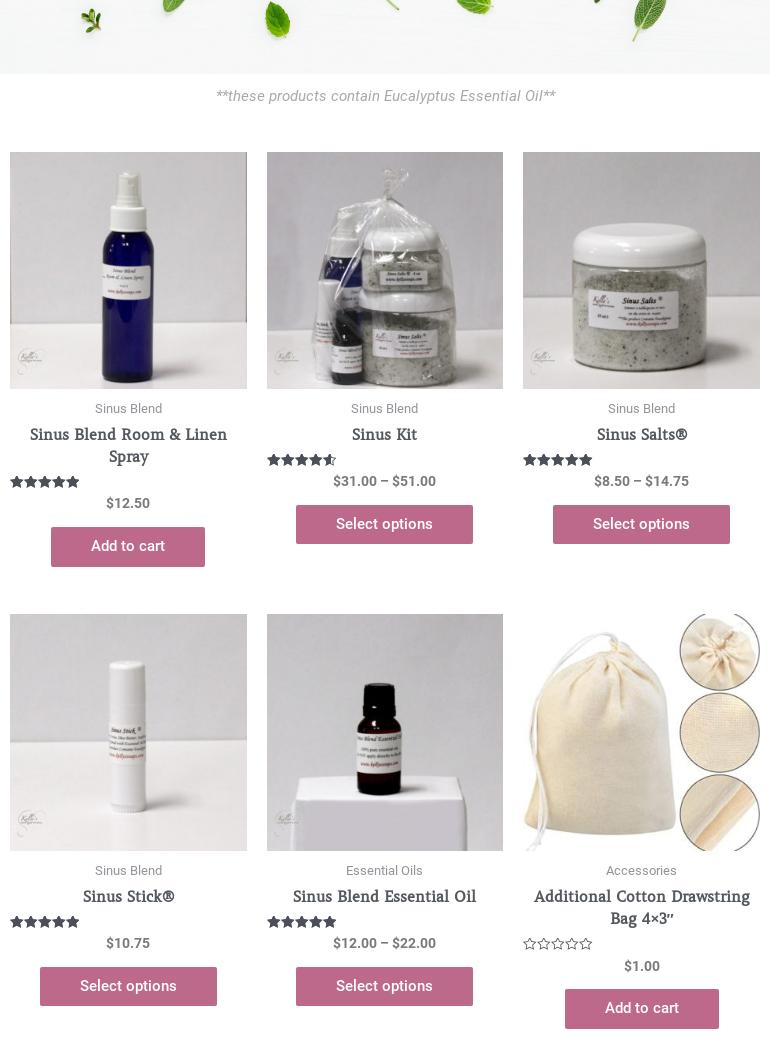Open the Sinus Salts jar image
The image size is (770, 1055).
641,270
